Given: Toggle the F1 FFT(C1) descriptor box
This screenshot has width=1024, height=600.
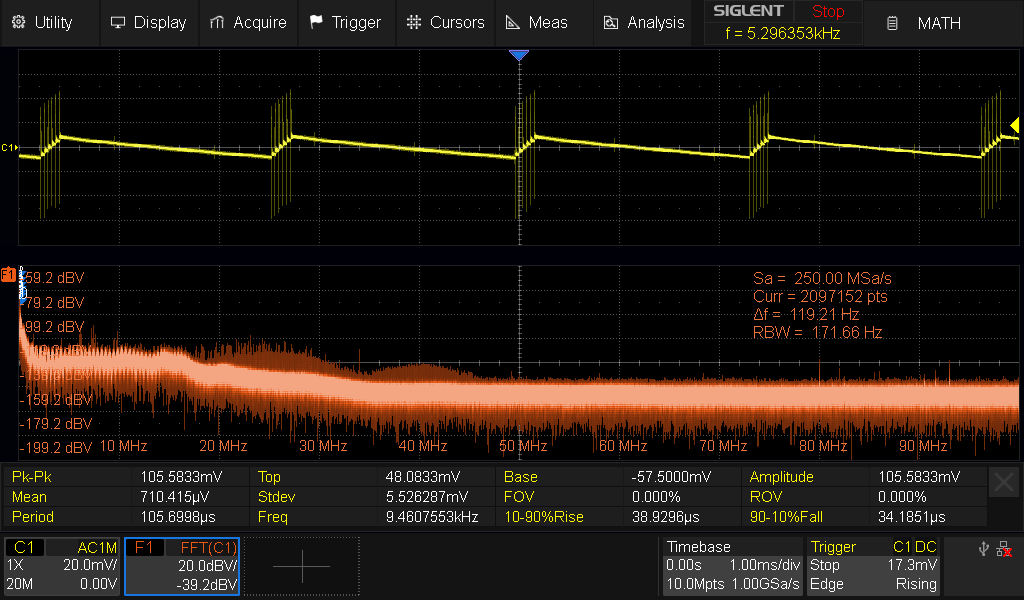Looking at the screenshot, I should [x=182, y=566].
